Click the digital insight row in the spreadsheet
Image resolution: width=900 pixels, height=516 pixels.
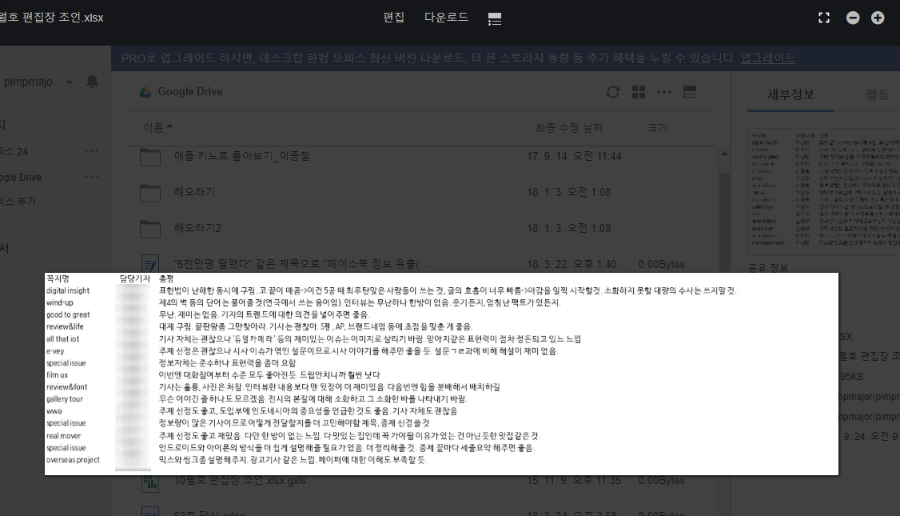68,290
